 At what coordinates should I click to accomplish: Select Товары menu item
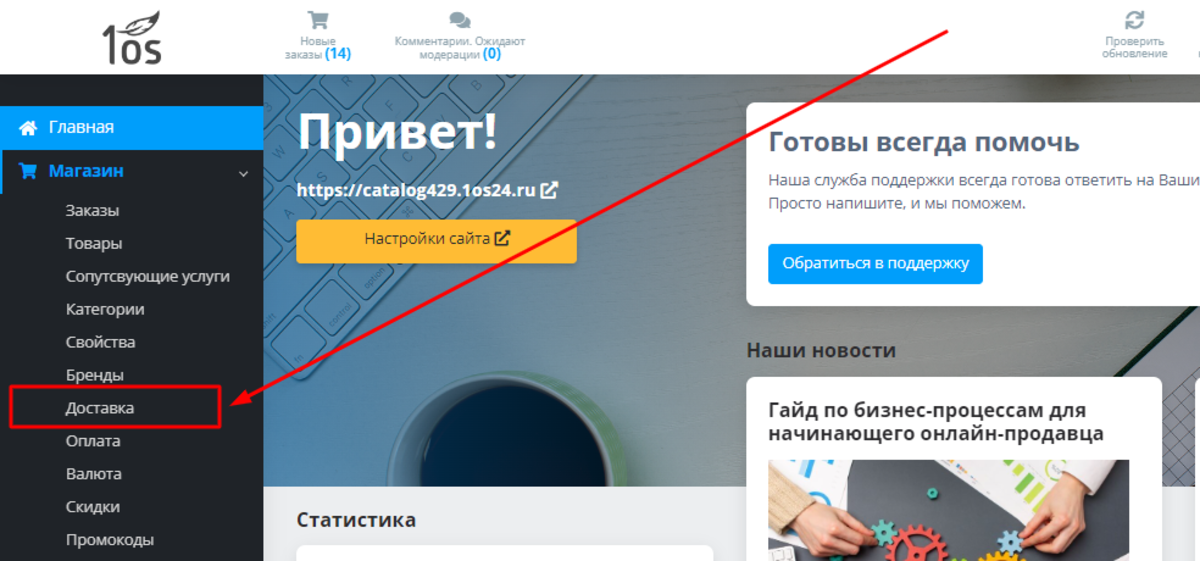coord(94,244)
